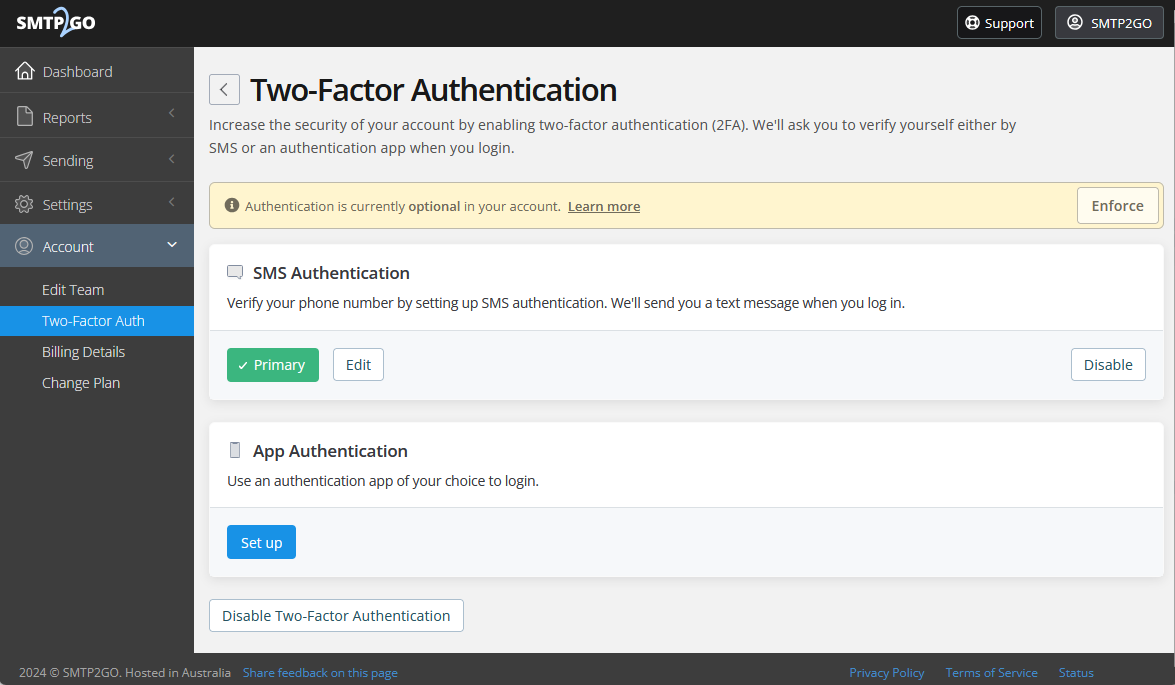
Task: Click the Dashboard house icon in sidebar
Action: click(x=25, y=71)
